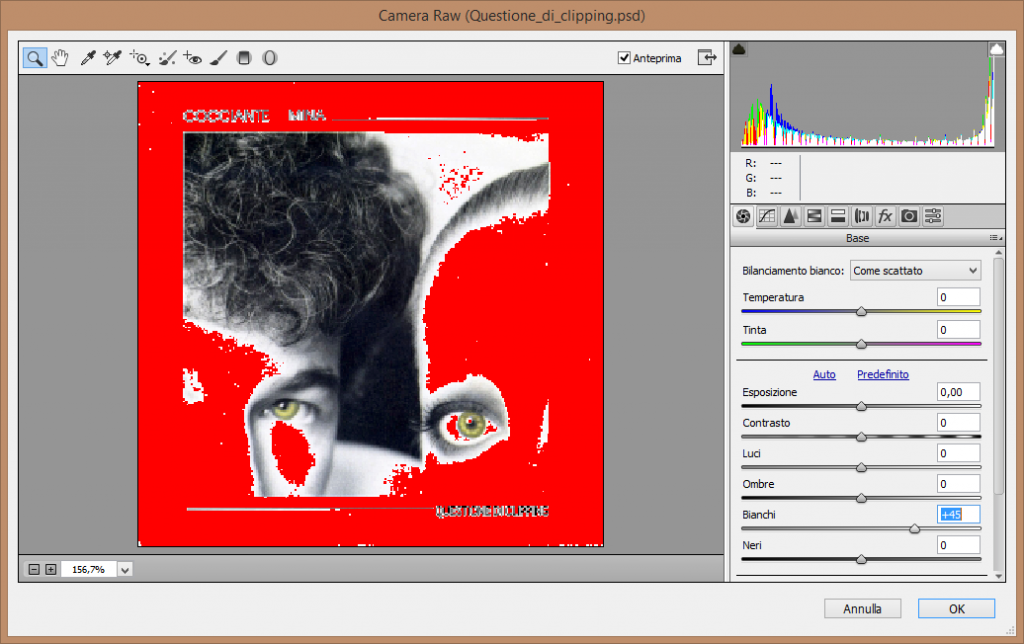Click the Tinta value field
Image resolution: width=1024 pixels, height=644 pixels.
pos(959,330)
